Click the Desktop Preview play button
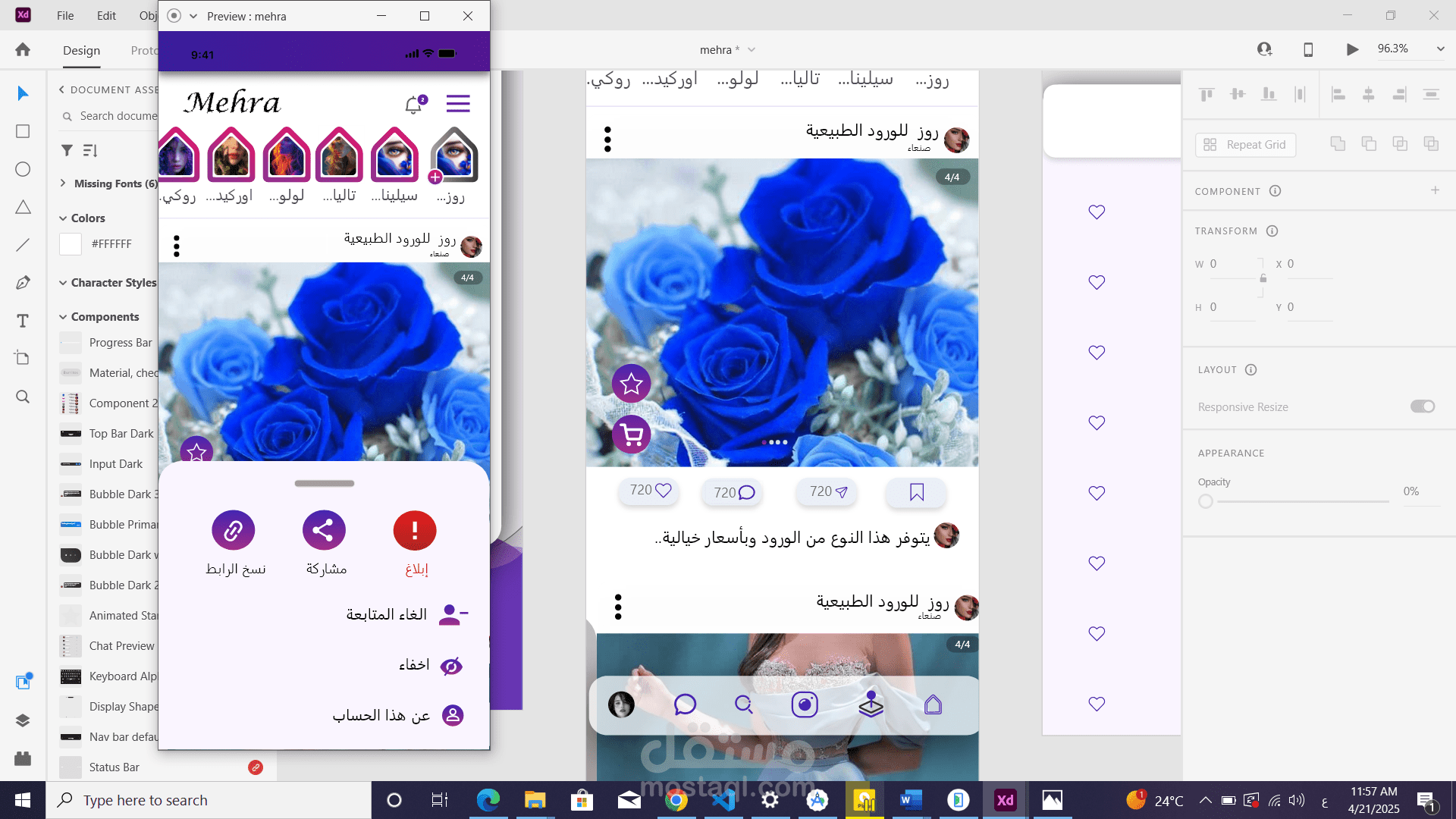This screenshot has height=819, width=1456. [x=1352, y=49]
